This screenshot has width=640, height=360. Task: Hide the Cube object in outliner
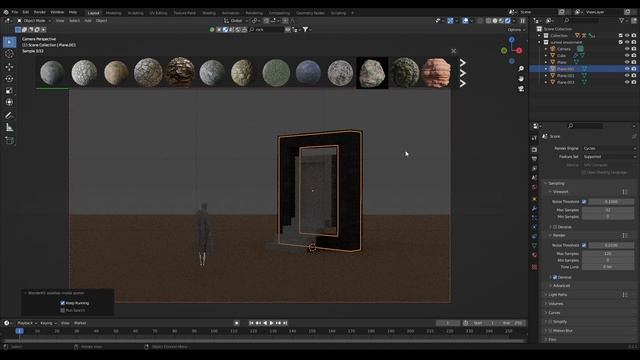point(627,56)
